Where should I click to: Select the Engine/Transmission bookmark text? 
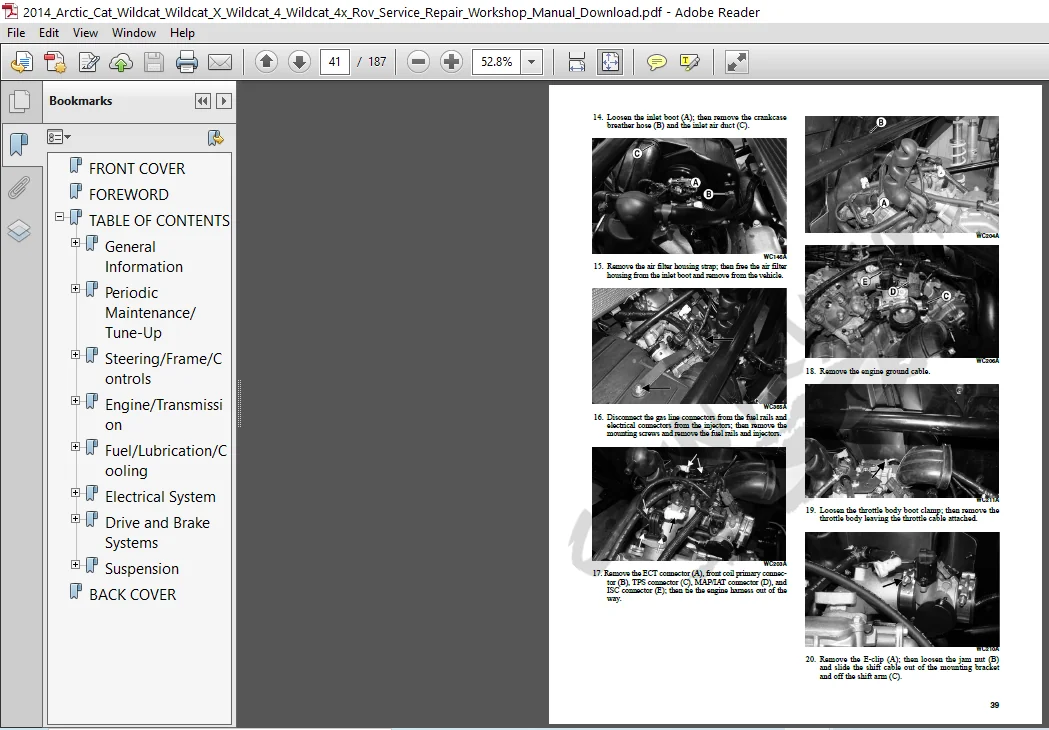point(163,415)
